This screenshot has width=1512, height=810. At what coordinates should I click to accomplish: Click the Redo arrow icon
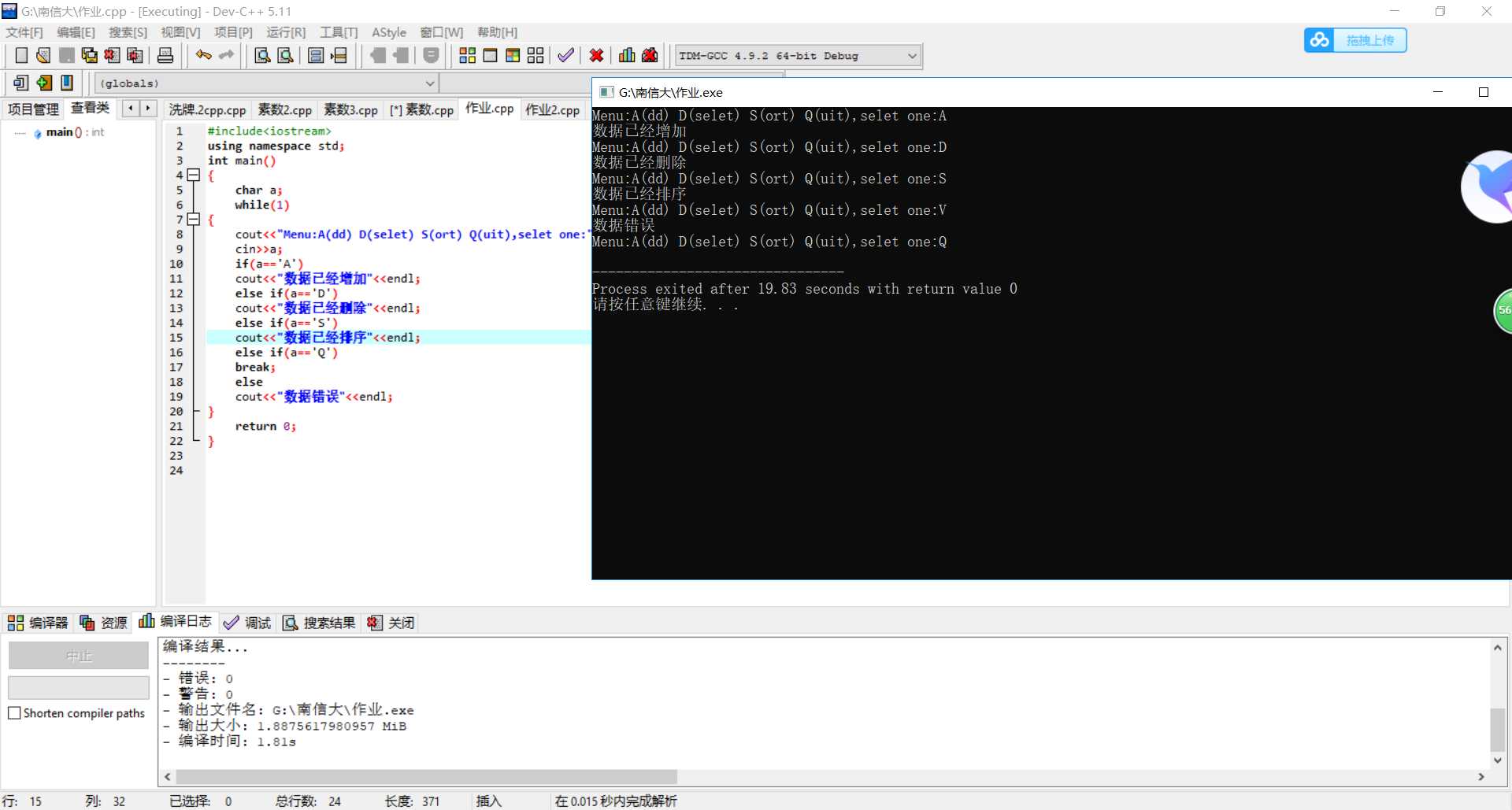pos(227,55)
